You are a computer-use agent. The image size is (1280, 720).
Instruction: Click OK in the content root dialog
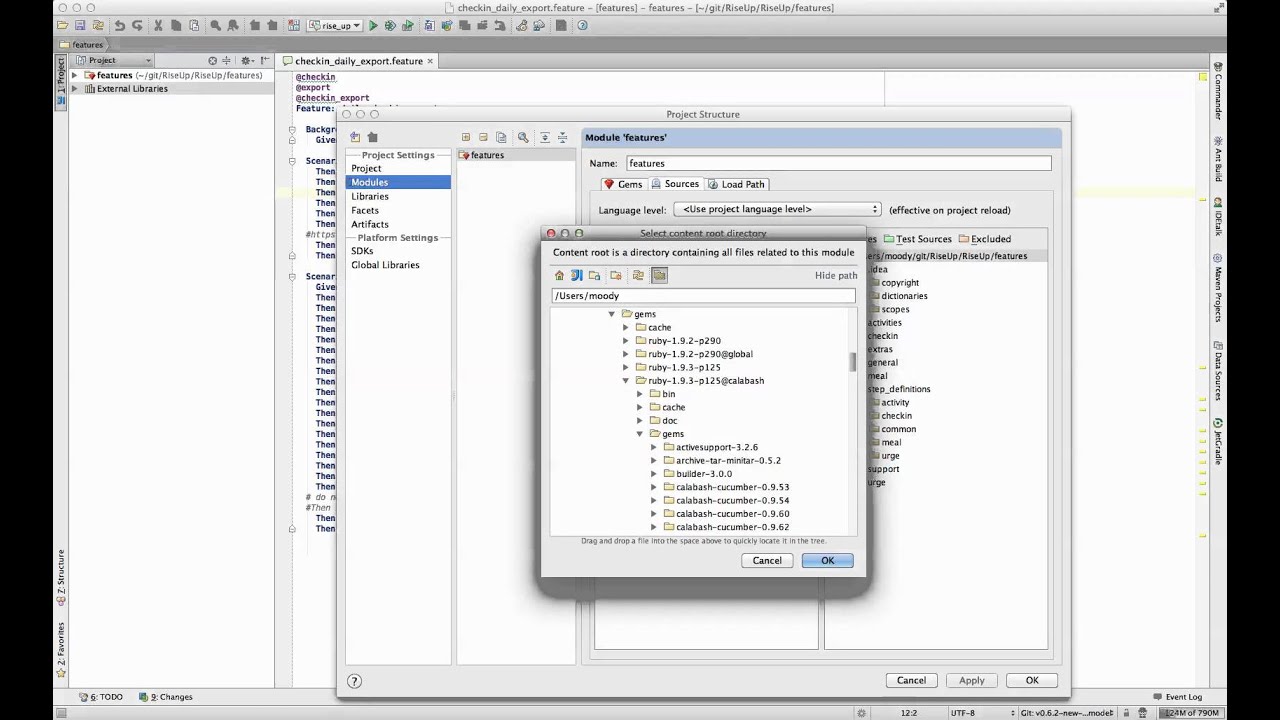(827, 561)
